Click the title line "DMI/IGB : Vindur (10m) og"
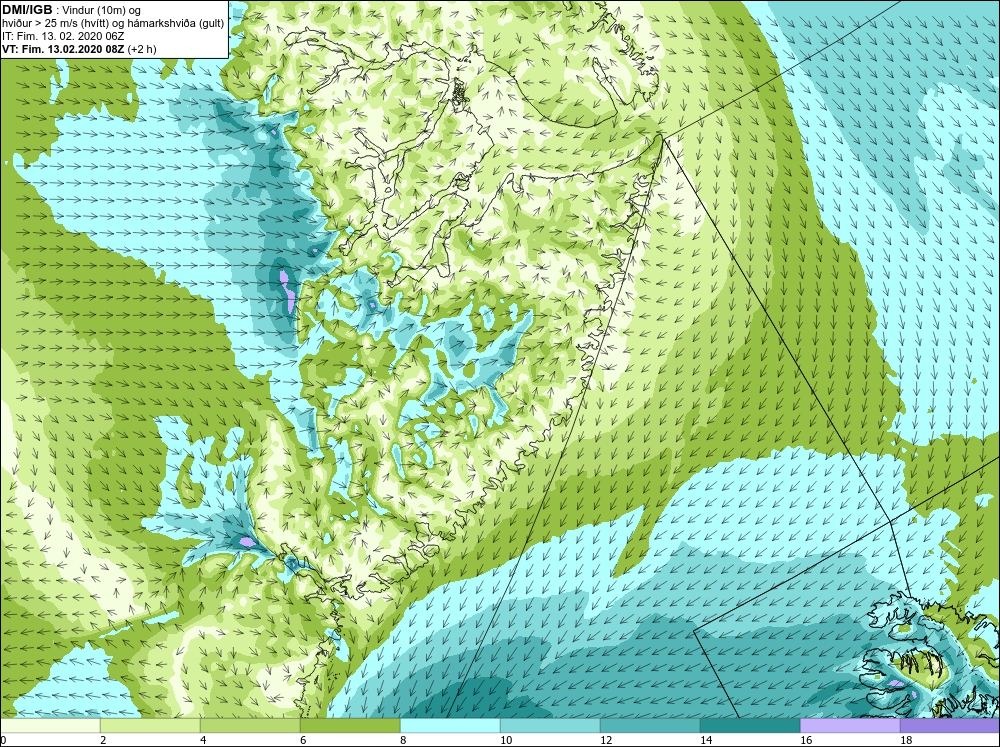1000x747 pixels. 71,10
